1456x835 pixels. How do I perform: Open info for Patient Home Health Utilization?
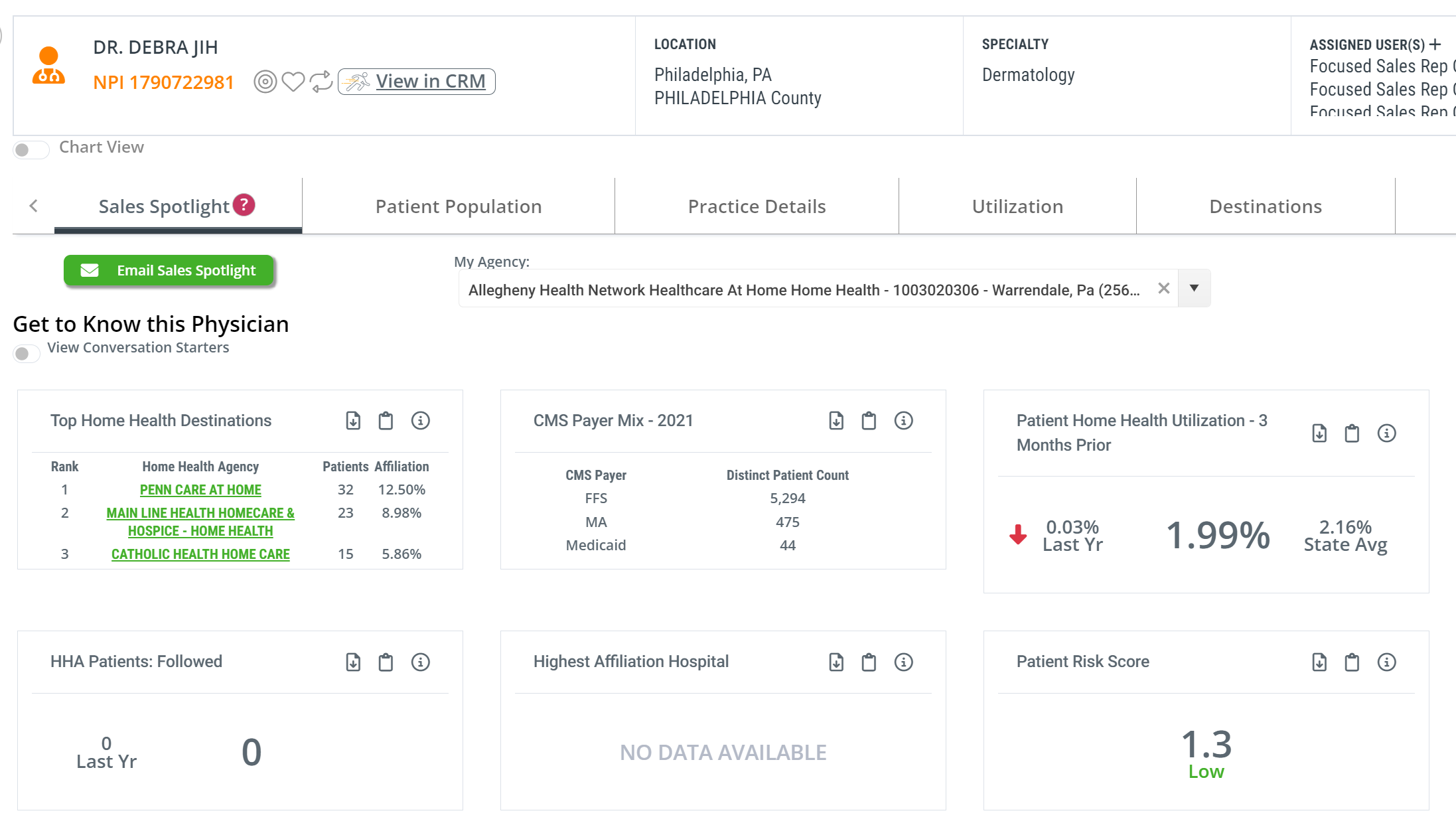1386,433
